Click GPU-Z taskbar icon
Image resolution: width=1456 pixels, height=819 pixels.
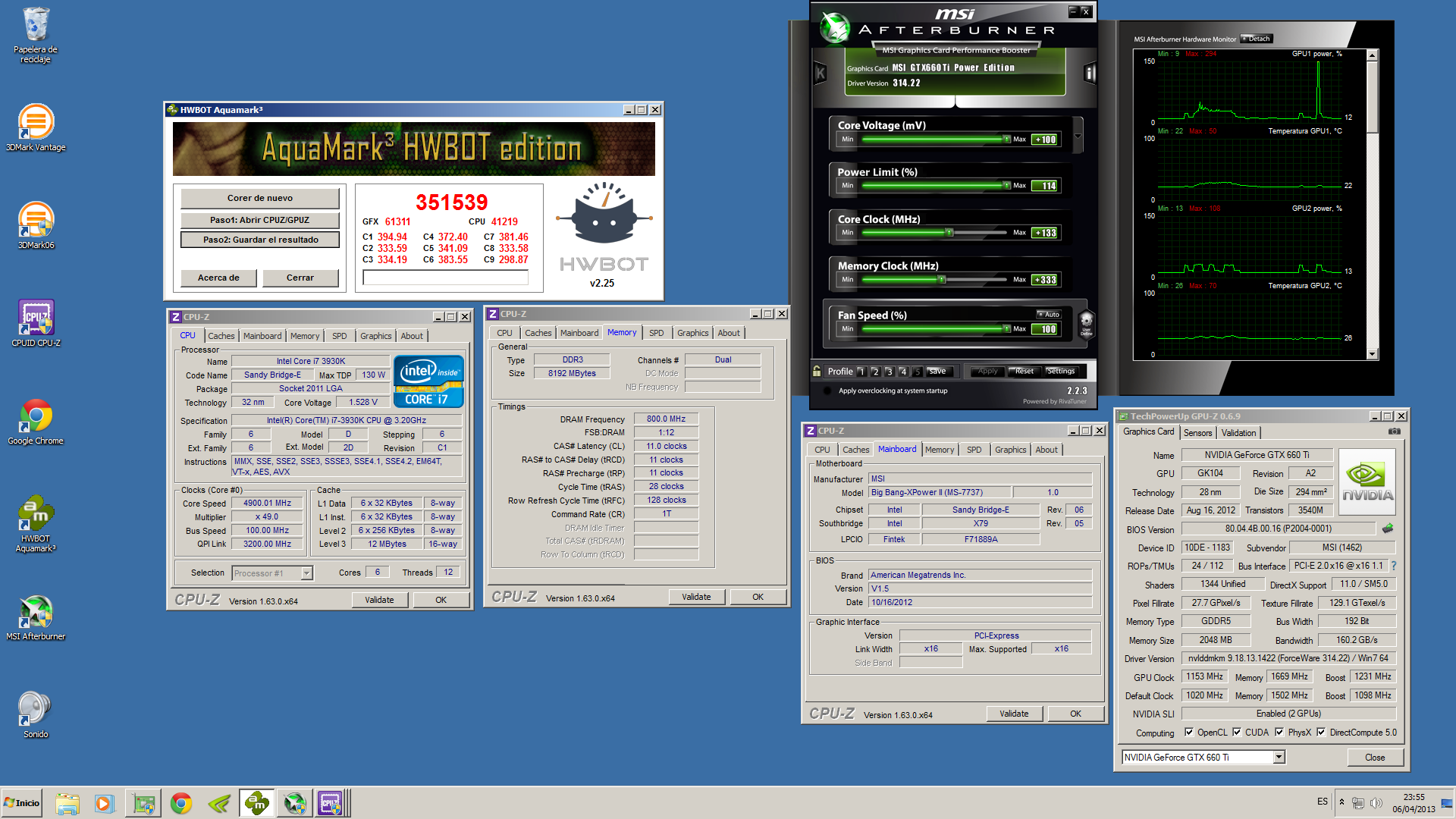pyautogui.click(x=144, y=803)
